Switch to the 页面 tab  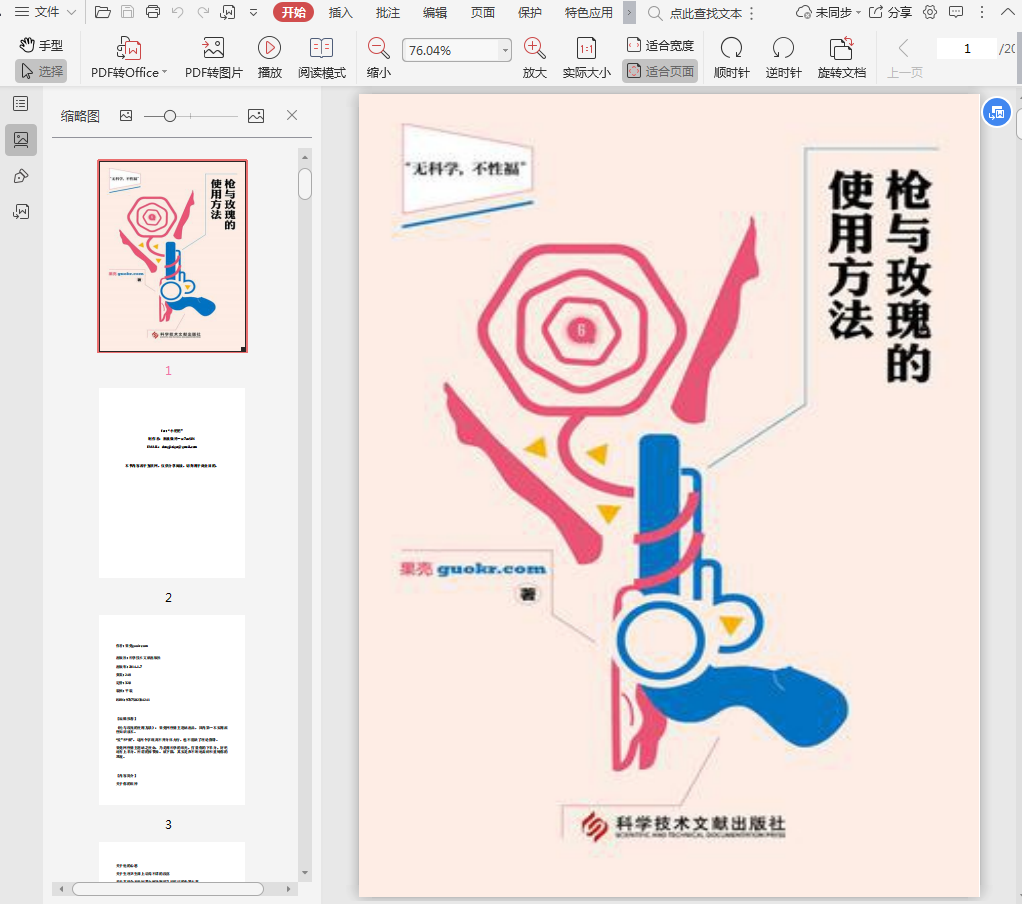tap(482, 12)
